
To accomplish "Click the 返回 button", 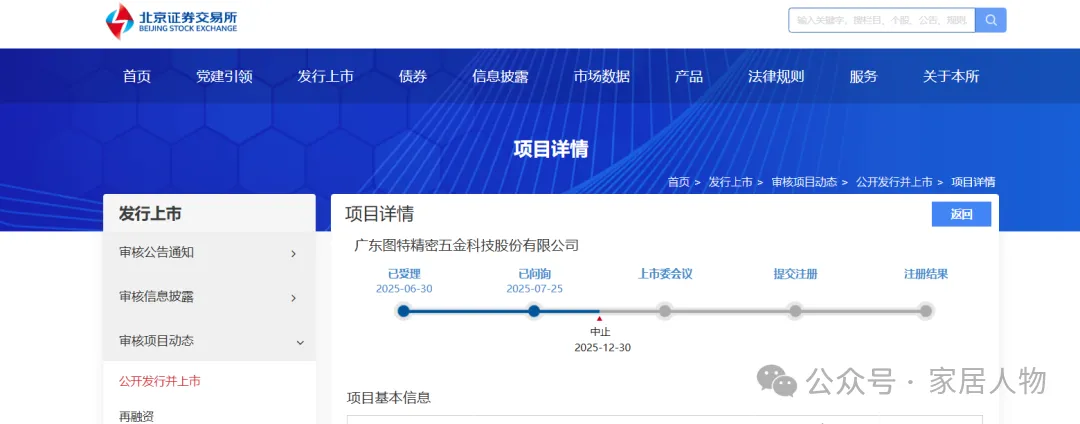I will pos(962,214).
